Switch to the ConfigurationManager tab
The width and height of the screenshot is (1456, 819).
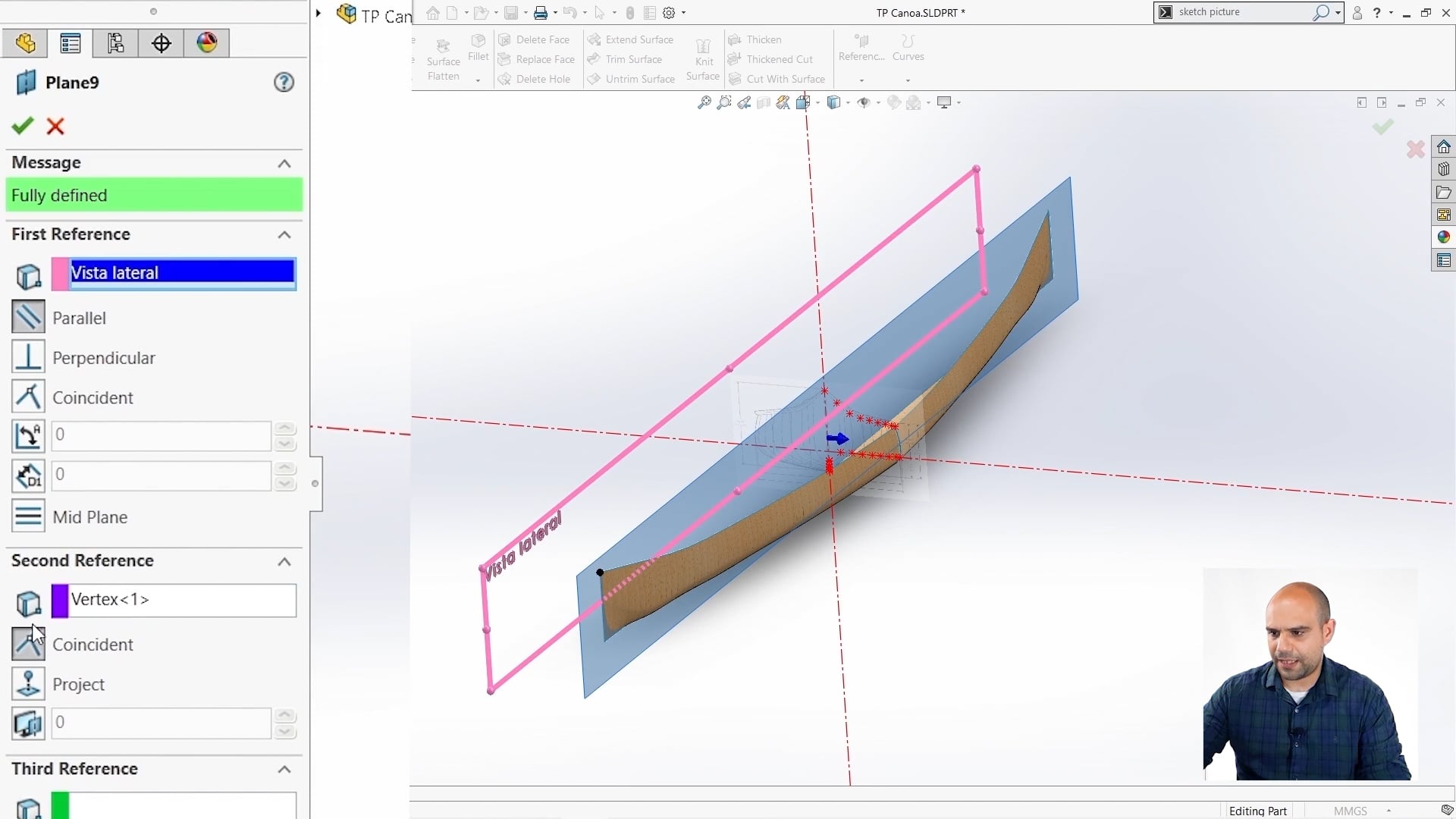115,43
